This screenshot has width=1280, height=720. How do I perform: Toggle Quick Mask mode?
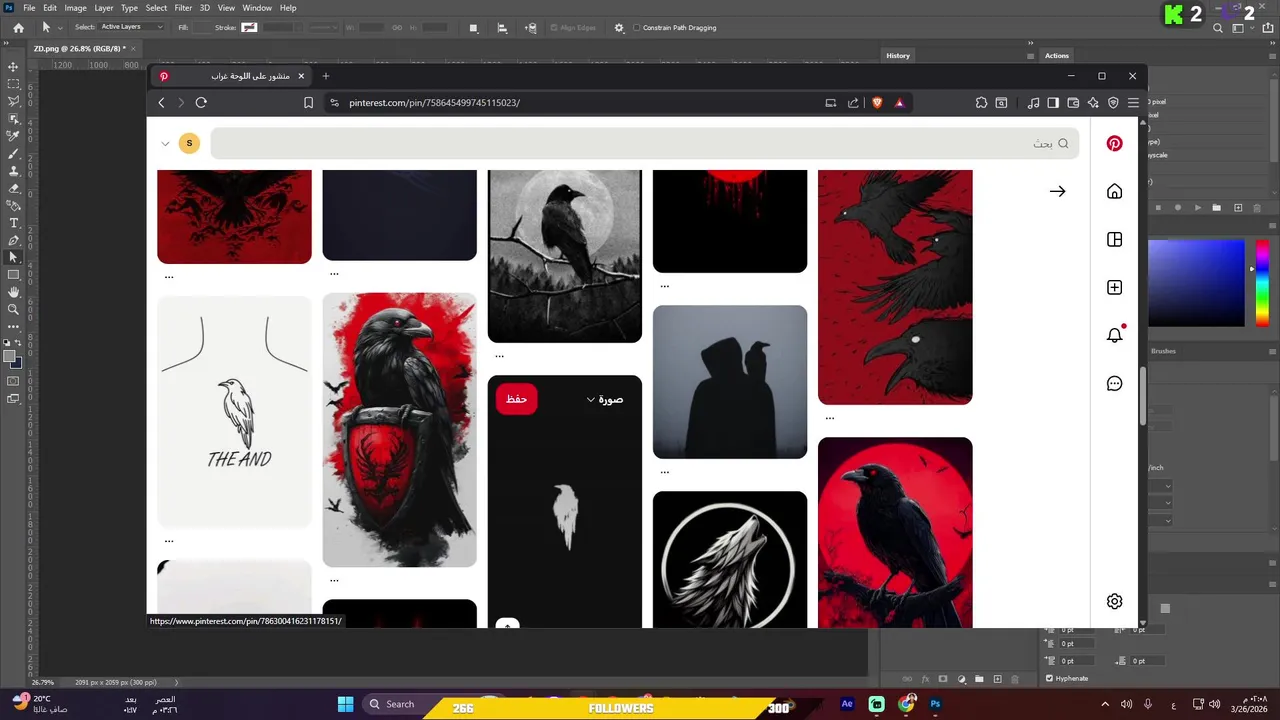pyautogui.click(x=13, y=381)
